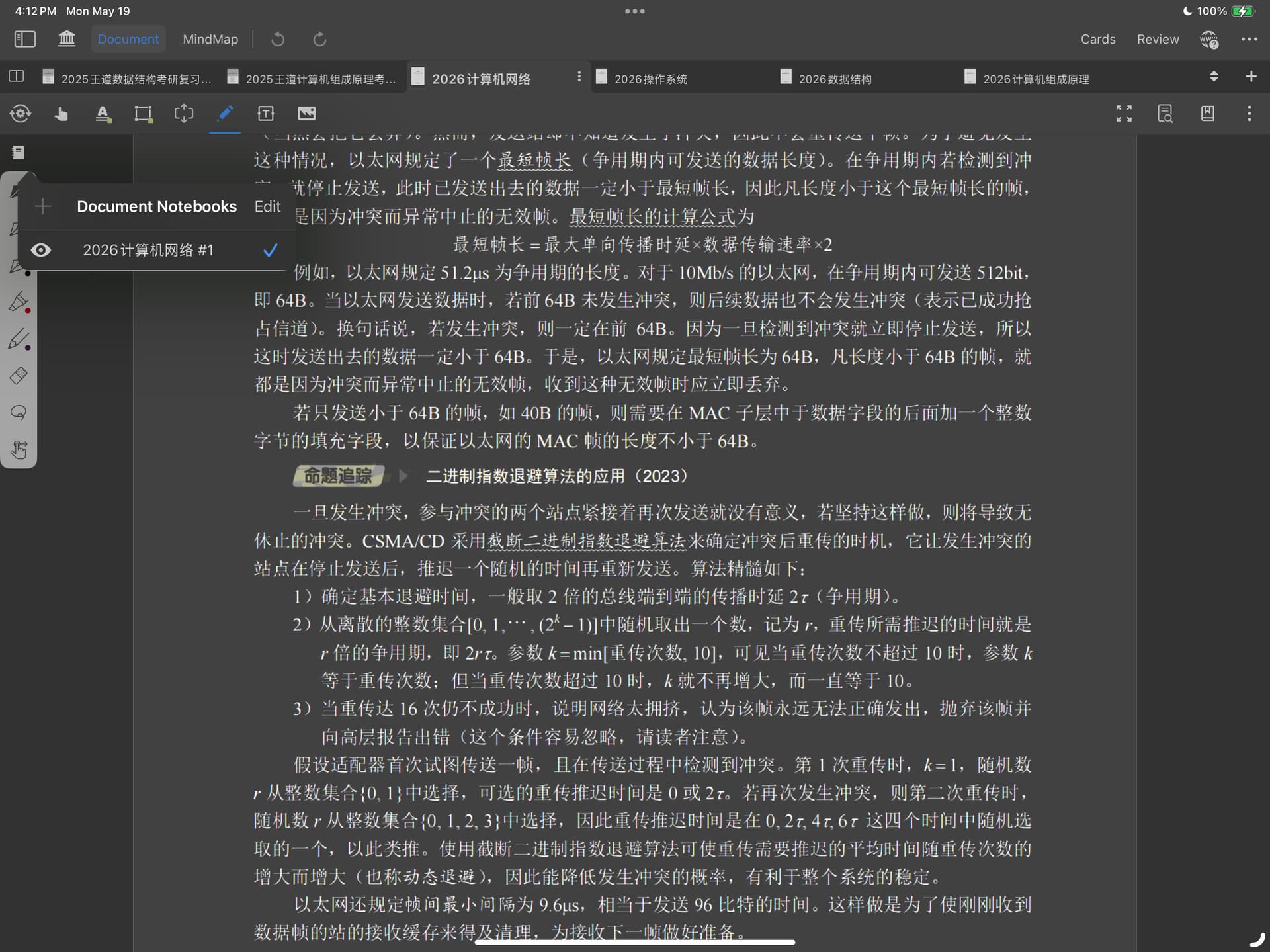Toggle the checkmark on 2026计算机网络 #1

pyautogui.click(x=270, y=250)
